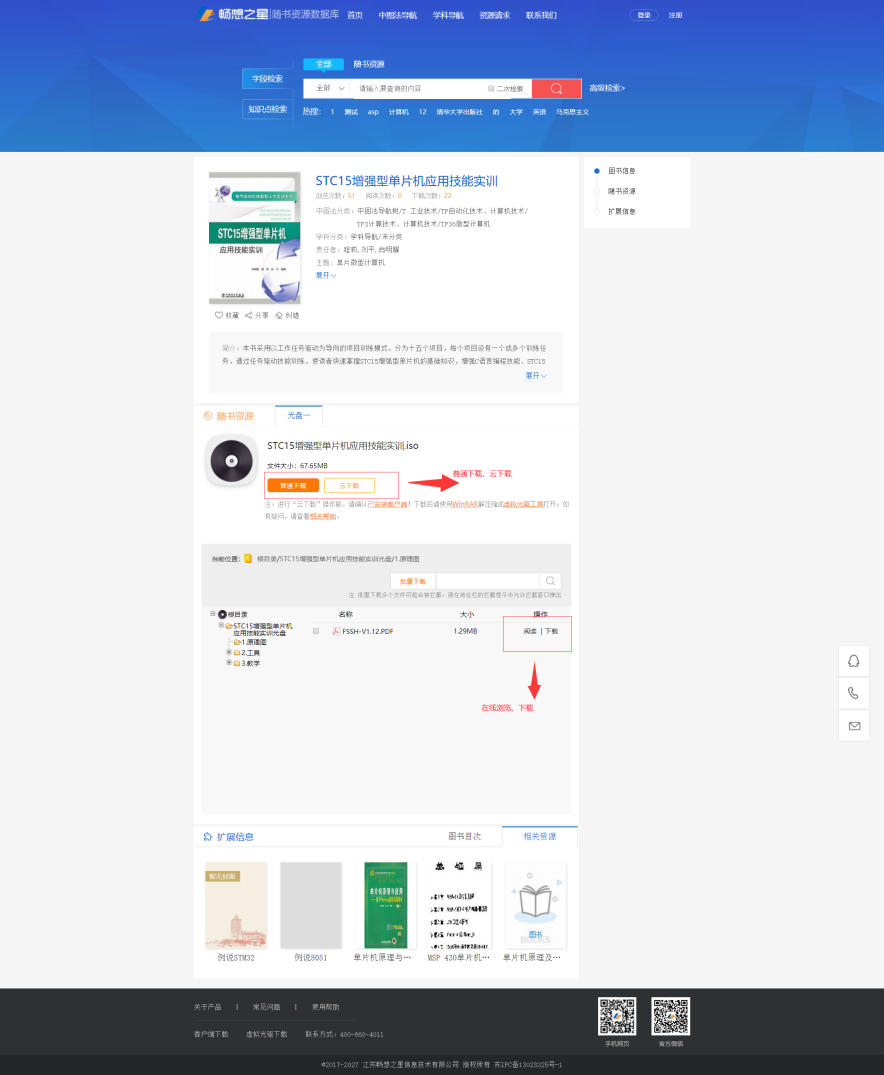This screenshot has width=884, height=1075.
Task: Click the 例说STM32 book thumbnail
Action: point(236,905)
